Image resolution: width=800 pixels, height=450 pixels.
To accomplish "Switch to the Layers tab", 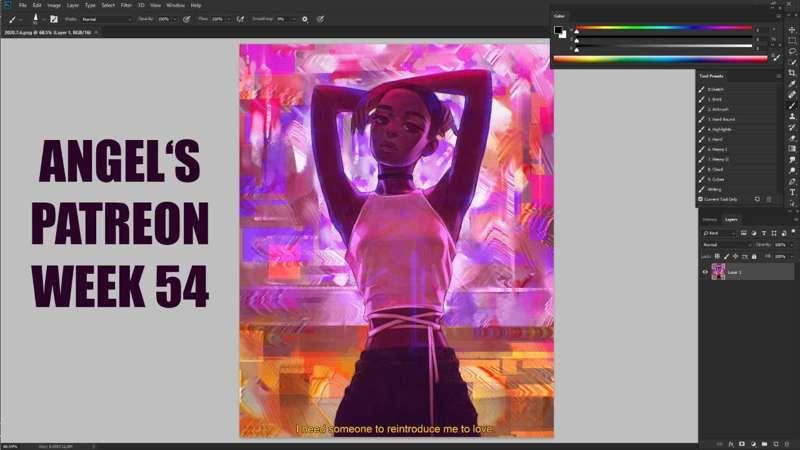I will (731, 219).
